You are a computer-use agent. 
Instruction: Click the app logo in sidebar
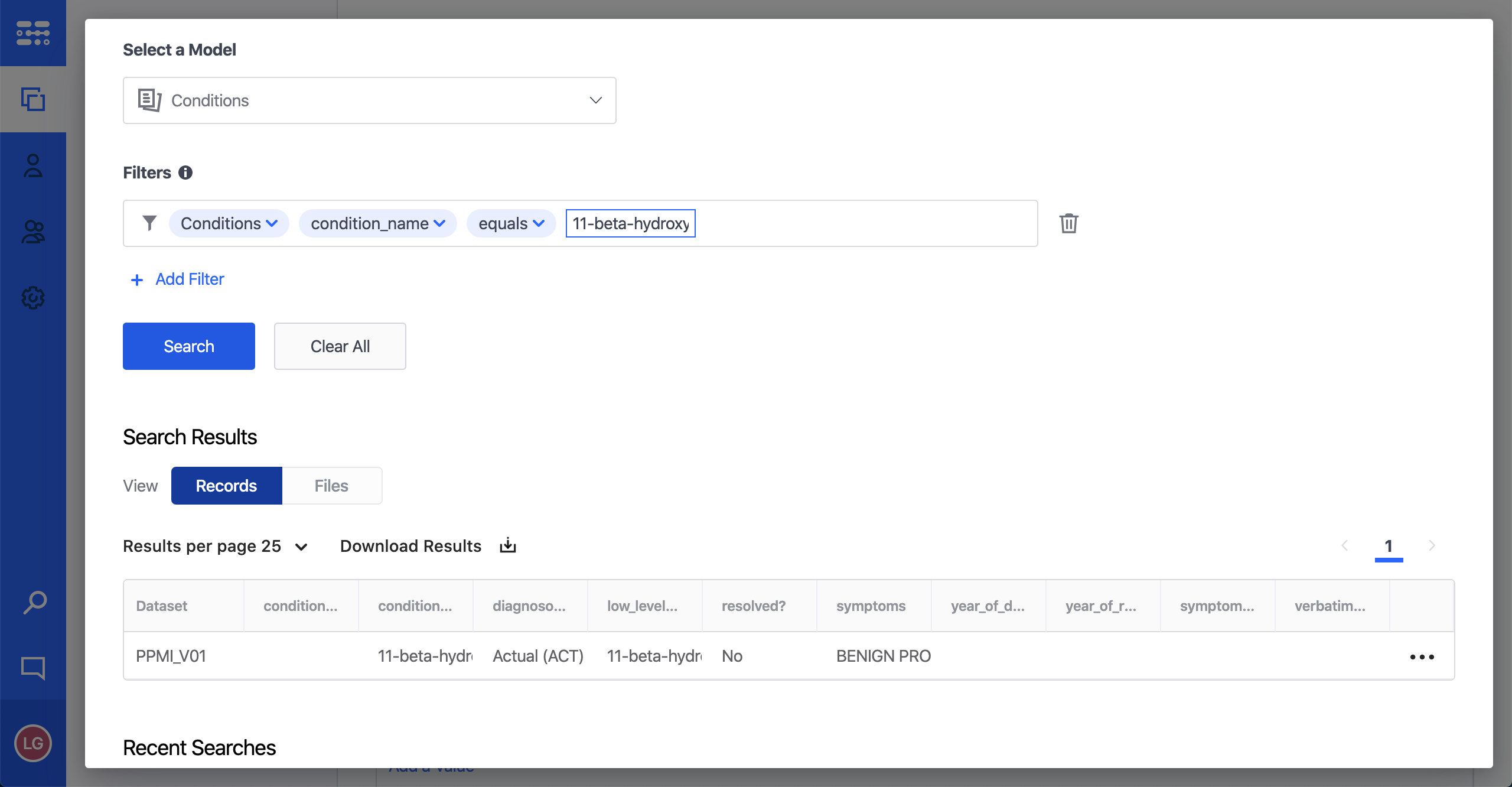33,33
